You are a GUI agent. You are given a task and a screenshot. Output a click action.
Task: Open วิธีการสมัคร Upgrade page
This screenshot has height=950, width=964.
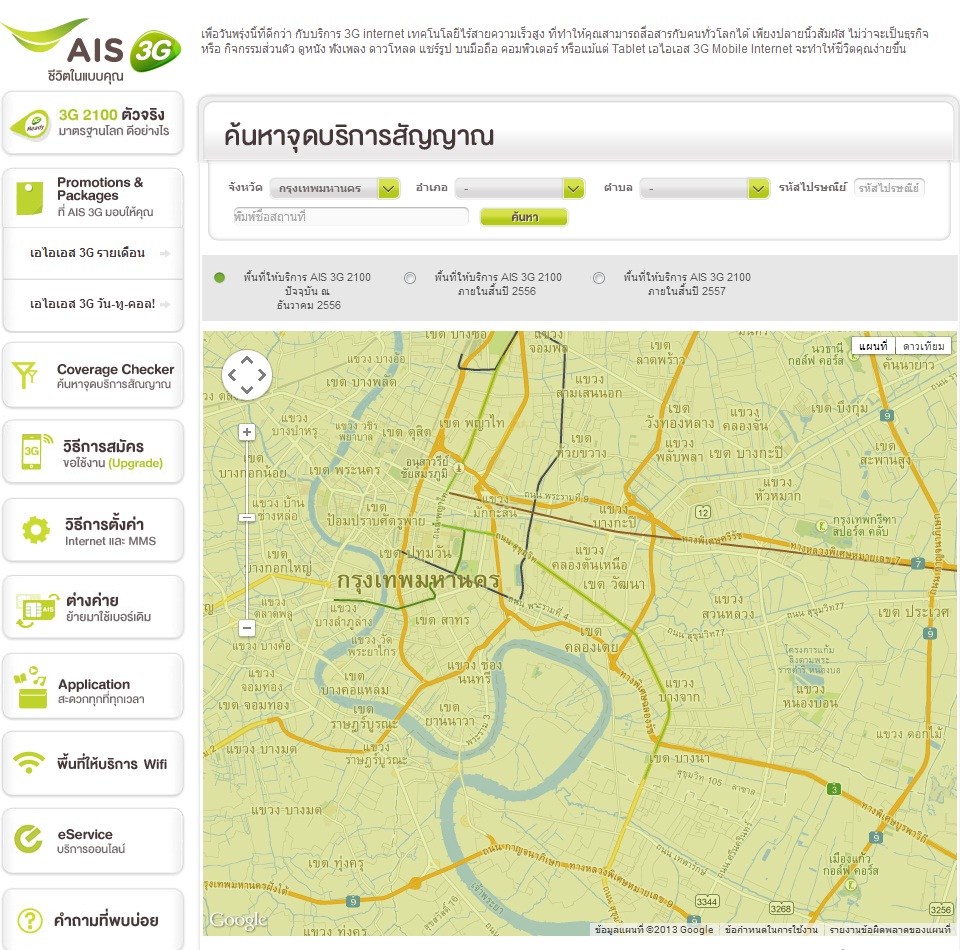tap(93, 452)
